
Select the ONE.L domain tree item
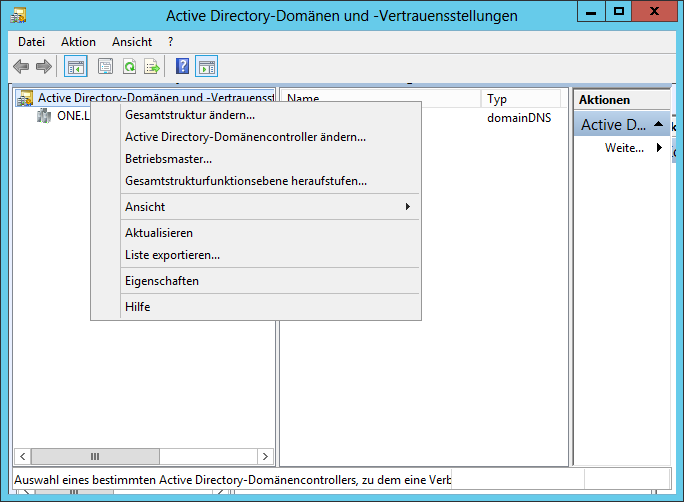pyautogui.click(x=73, y=116)
